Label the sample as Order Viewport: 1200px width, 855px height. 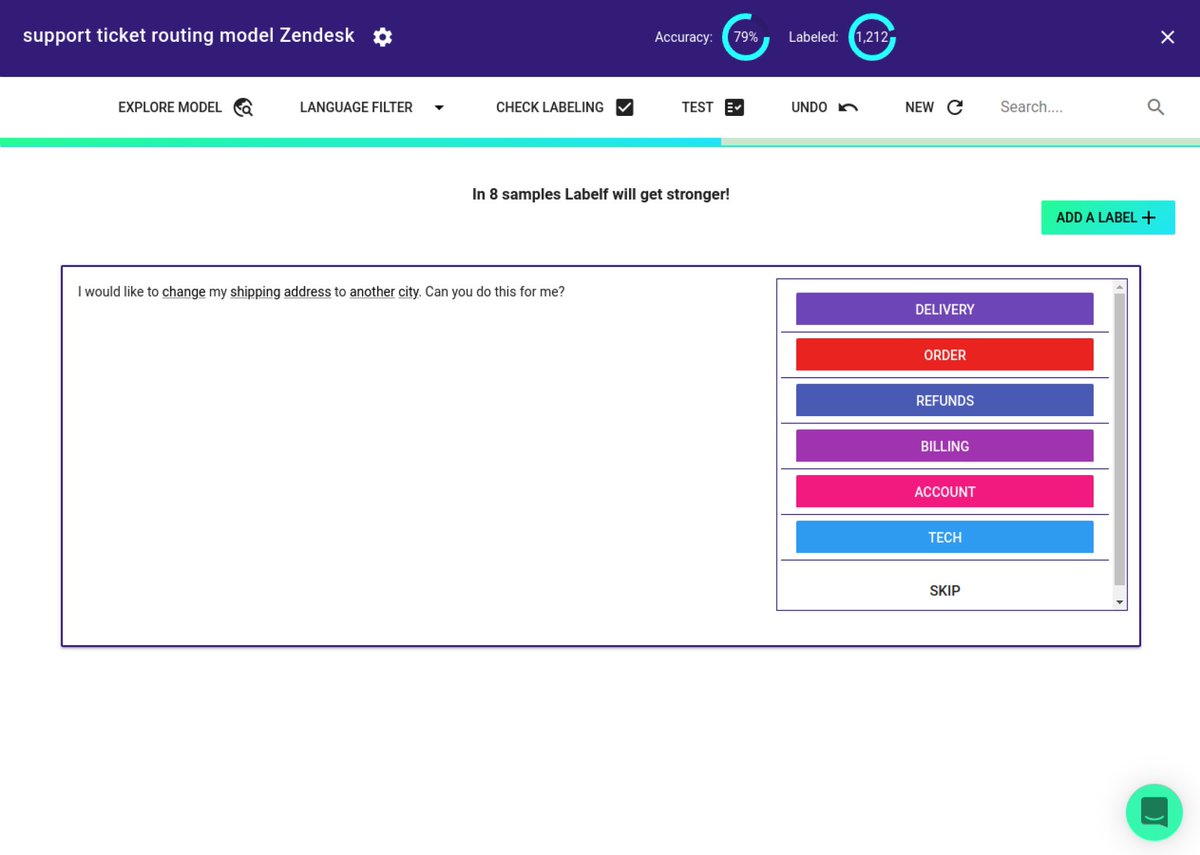(945, 355)
